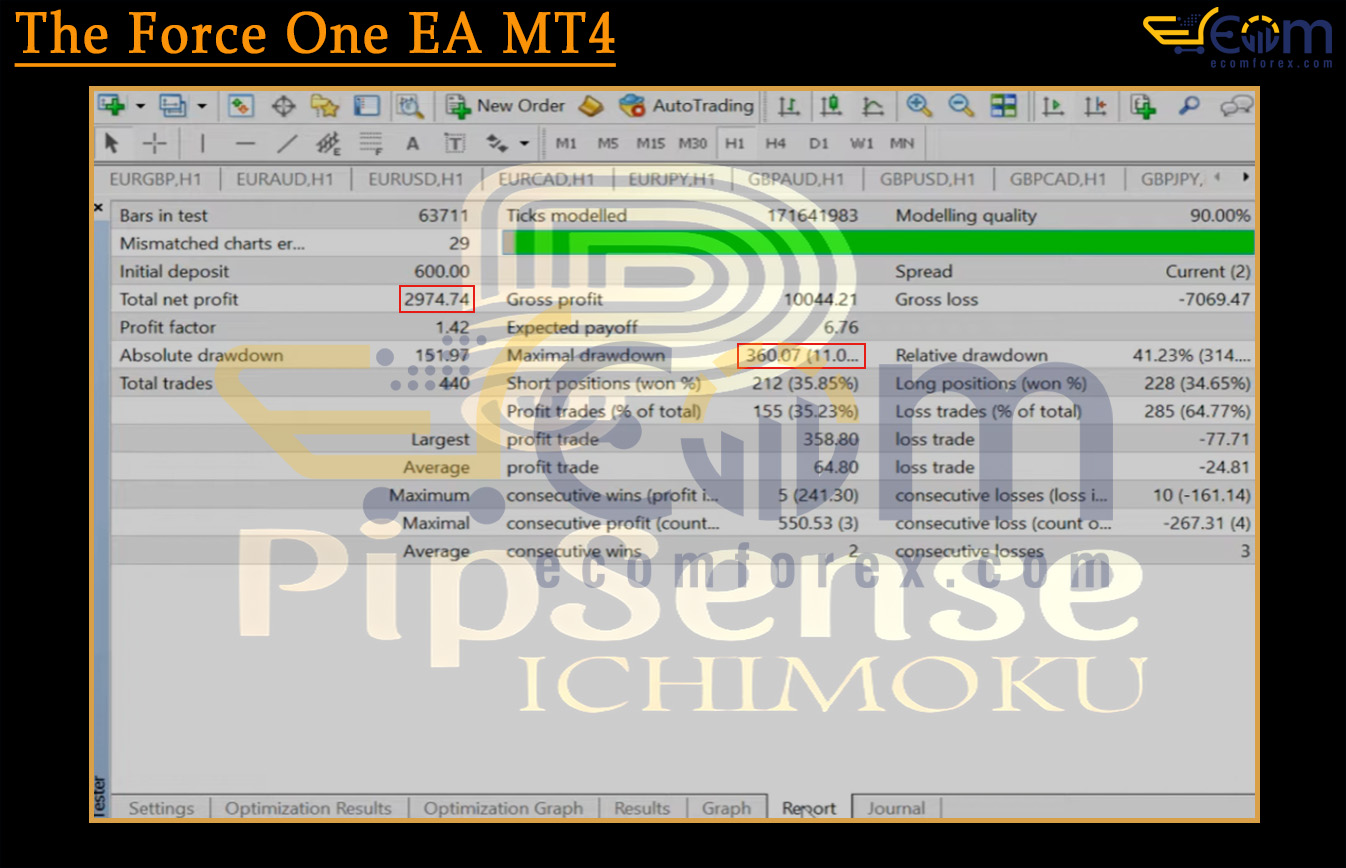
Task: Zoom out of the chart
Action: [961, 106]
